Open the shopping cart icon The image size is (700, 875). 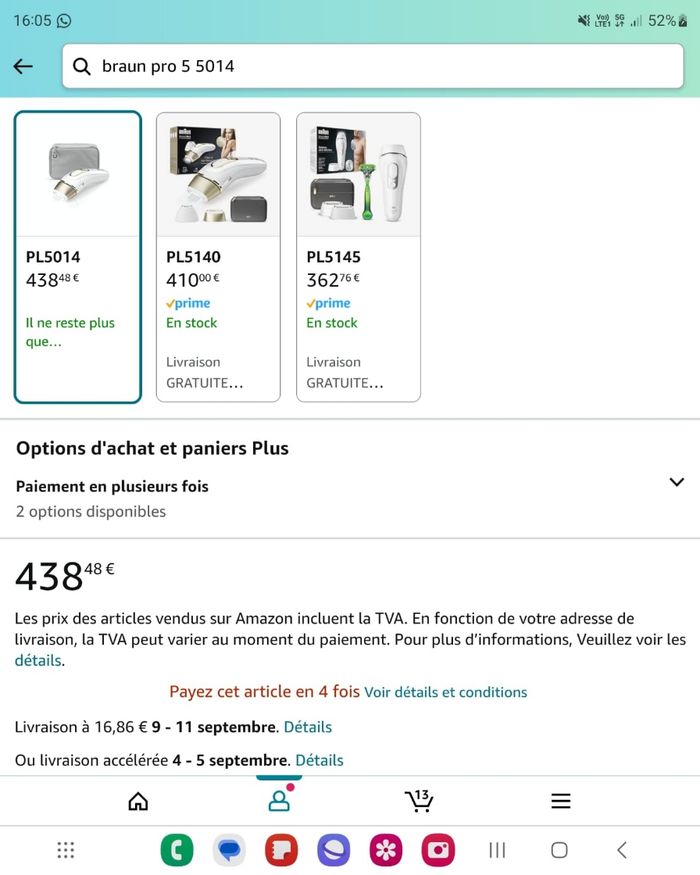click(419, 800)
